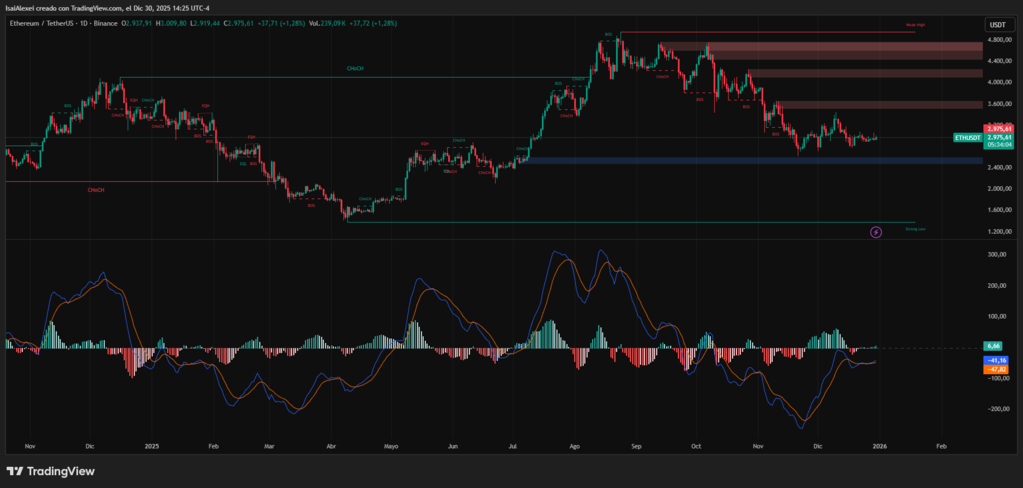Open the USDT currency selector

click(x=996, y=24)
